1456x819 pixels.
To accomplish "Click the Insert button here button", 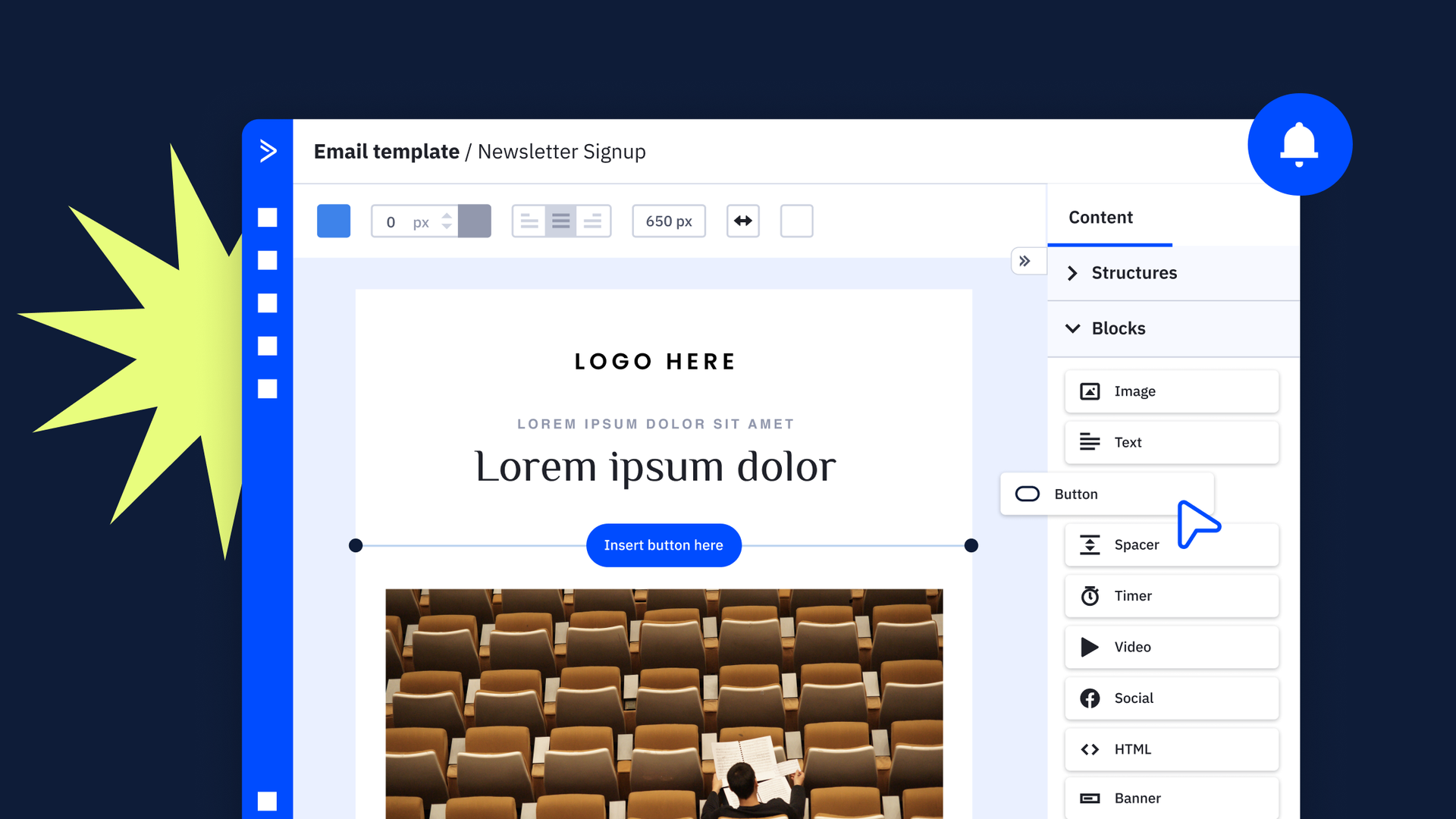I will click(664, 545).
